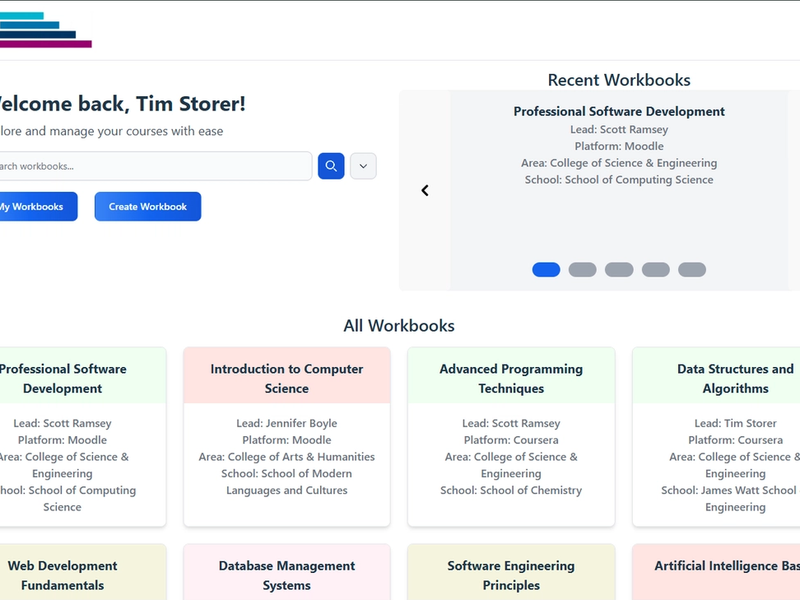The width and height of the screenshot is (800, 600).
Task: Click the blue search magnifier icon
Action: coord(330,165)
